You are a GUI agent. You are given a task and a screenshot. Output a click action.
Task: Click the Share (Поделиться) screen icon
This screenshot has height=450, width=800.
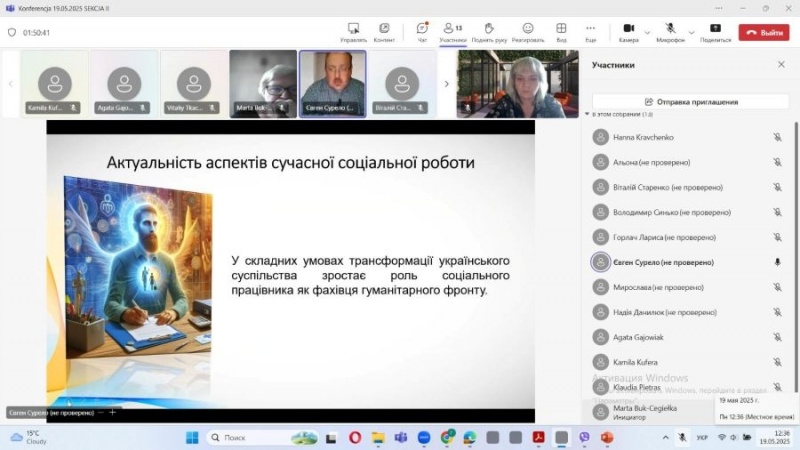click(715, 31)
